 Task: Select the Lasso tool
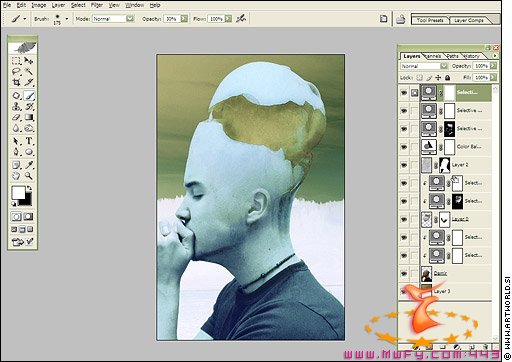(x=16, y=71)
